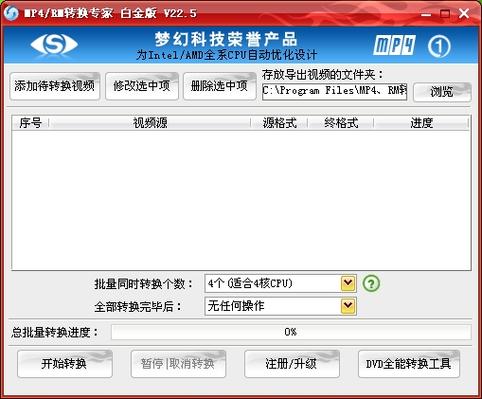
Task: Click 添加待转换视频 button
Action: click(55, 86)
